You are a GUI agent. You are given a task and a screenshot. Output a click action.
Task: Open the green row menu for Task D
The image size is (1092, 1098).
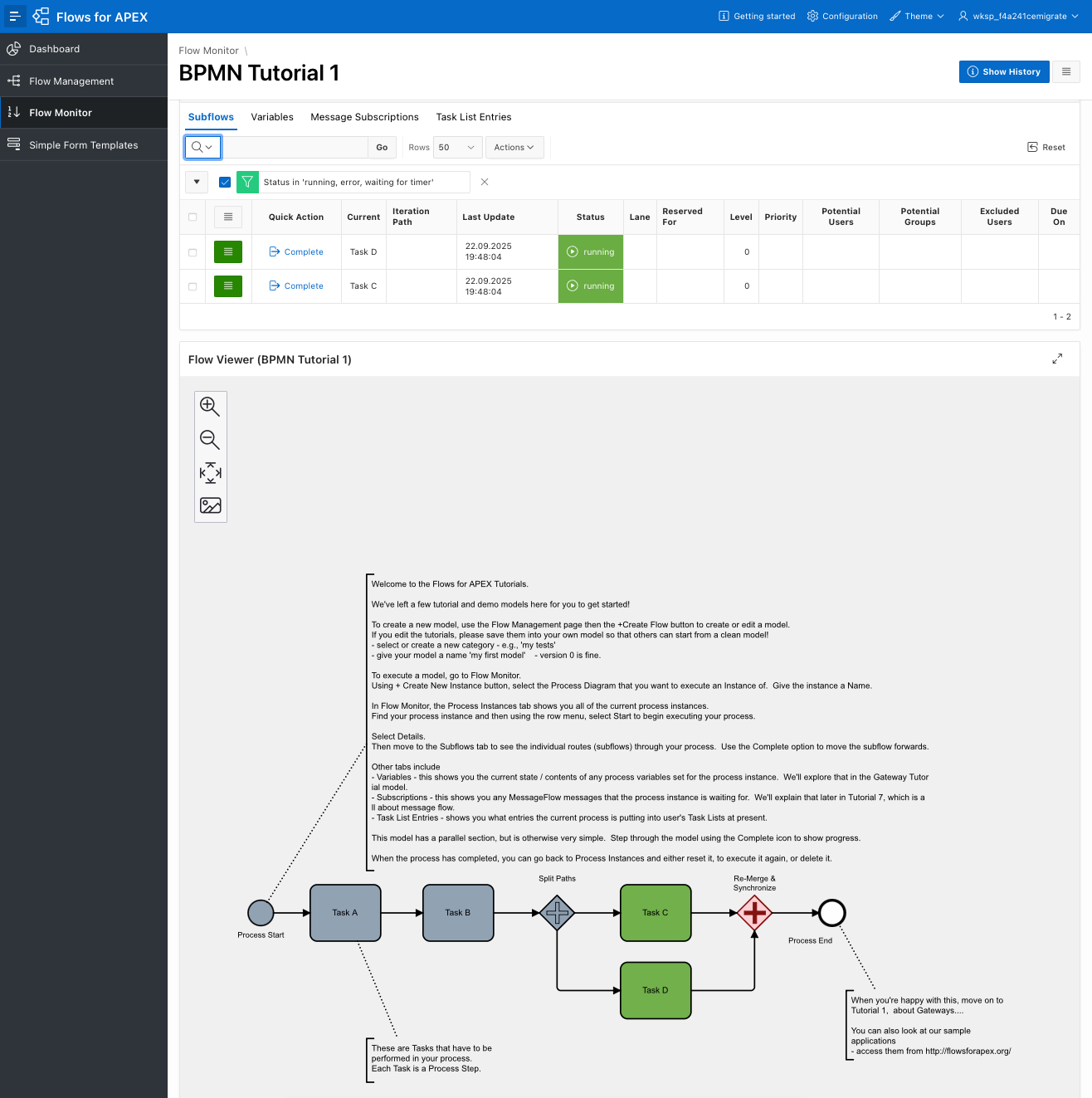pos(228,251)
